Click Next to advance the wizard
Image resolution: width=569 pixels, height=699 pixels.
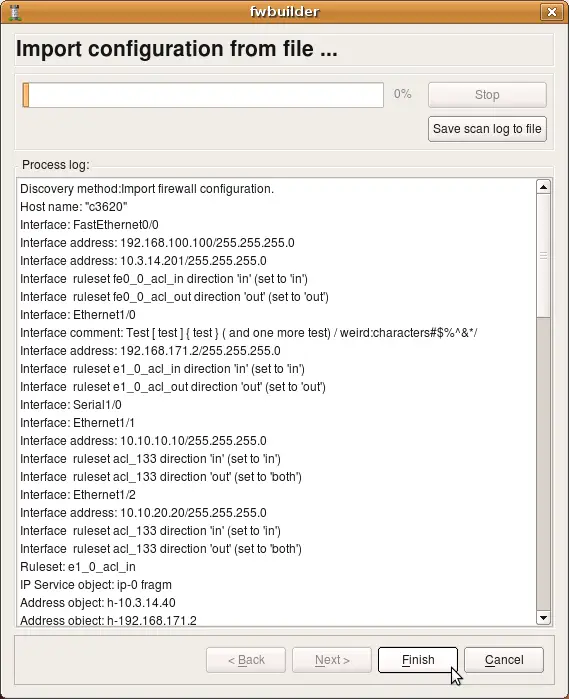[332, 660]
